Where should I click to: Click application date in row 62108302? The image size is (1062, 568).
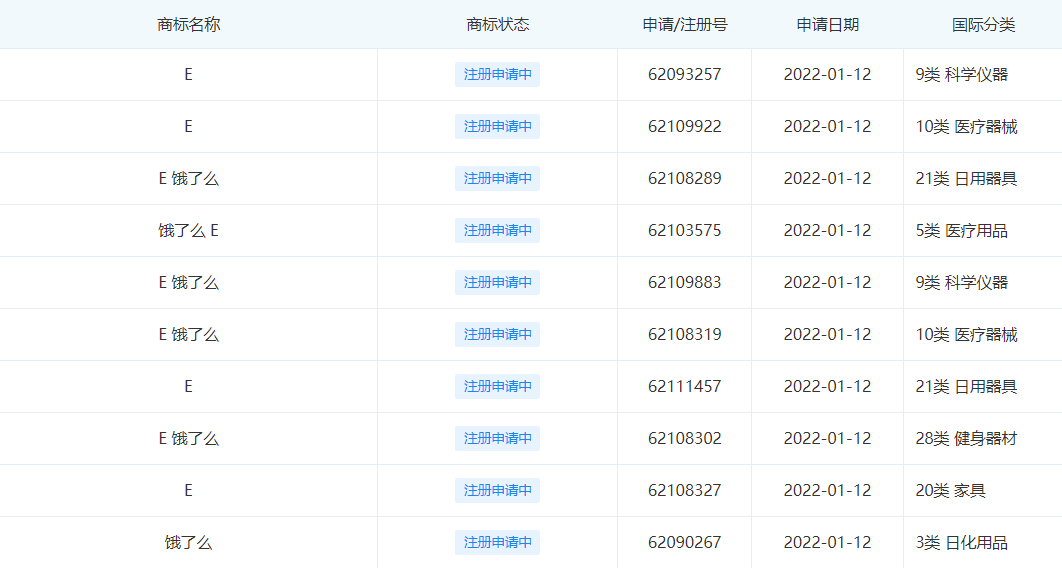coord(828,439)
